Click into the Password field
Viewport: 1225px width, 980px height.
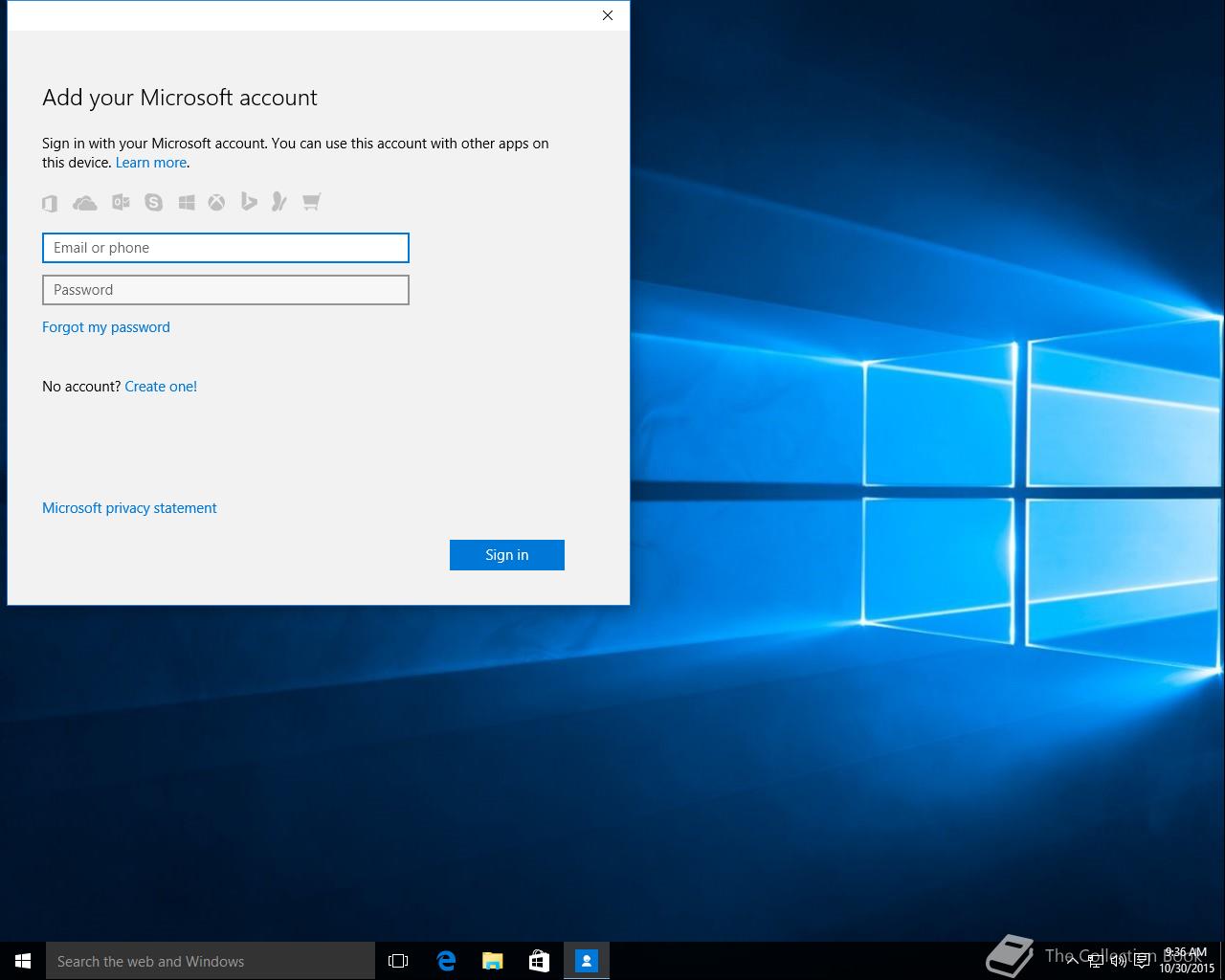pos(226,290)
